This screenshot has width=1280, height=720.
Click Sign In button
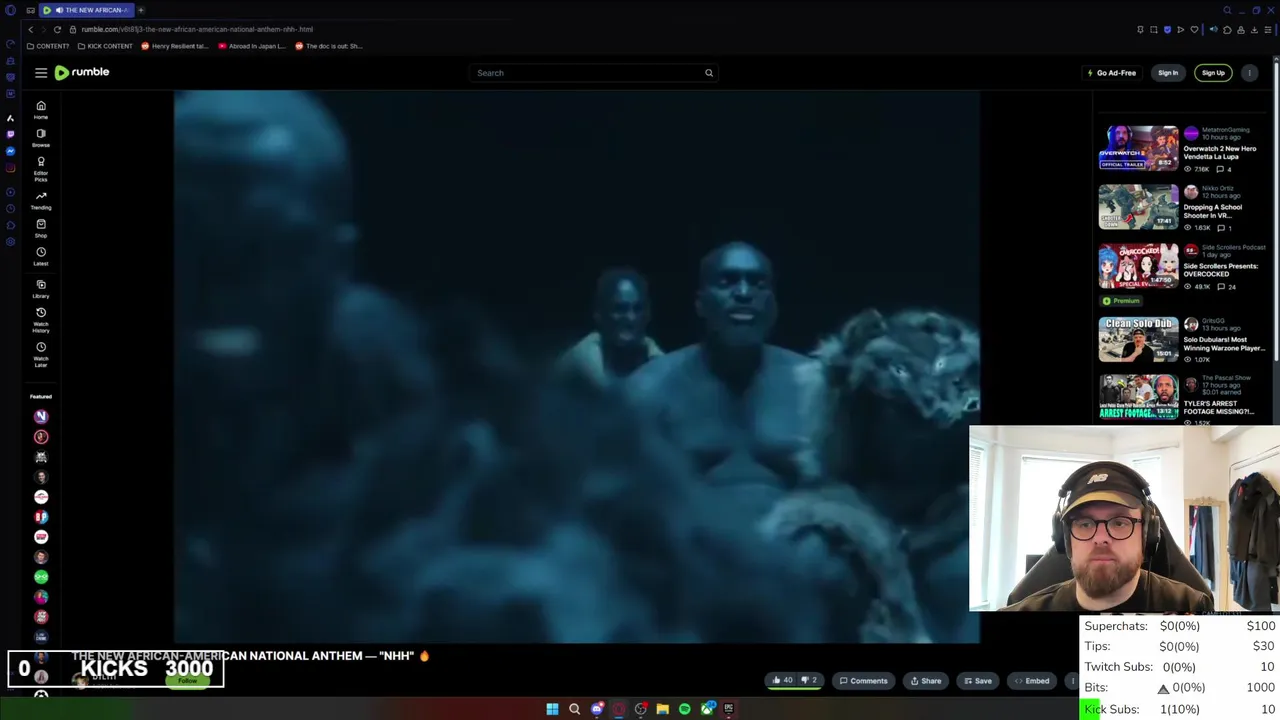1168,73
